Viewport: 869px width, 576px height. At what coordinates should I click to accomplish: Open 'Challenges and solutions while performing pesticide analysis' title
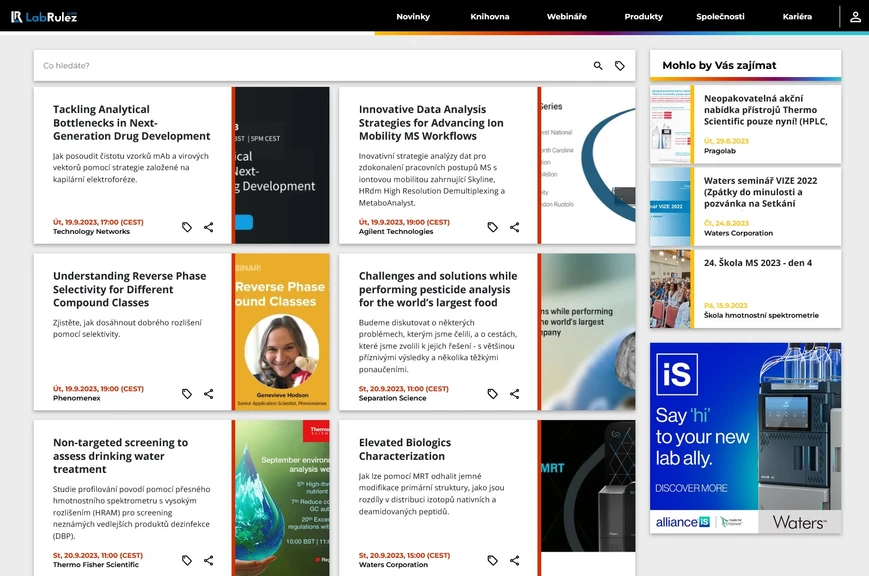(437, 289)
